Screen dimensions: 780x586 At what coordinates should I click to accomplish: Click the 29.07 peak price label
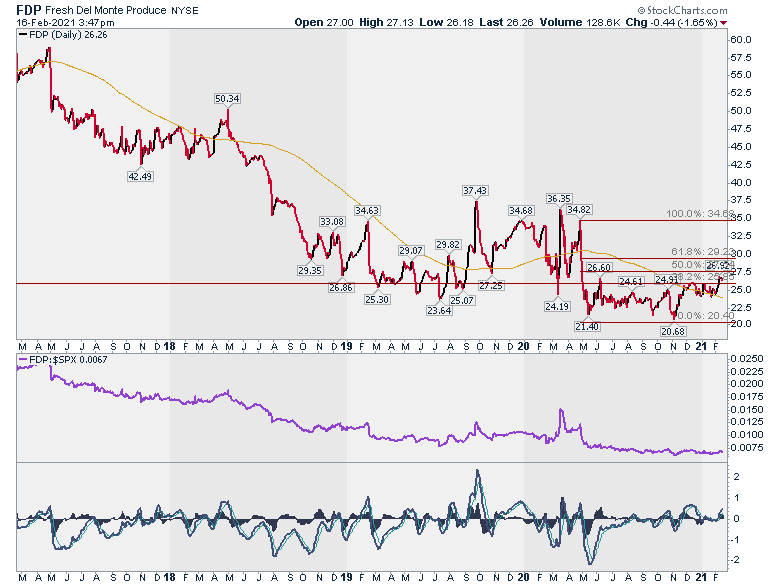click(410, 250)
